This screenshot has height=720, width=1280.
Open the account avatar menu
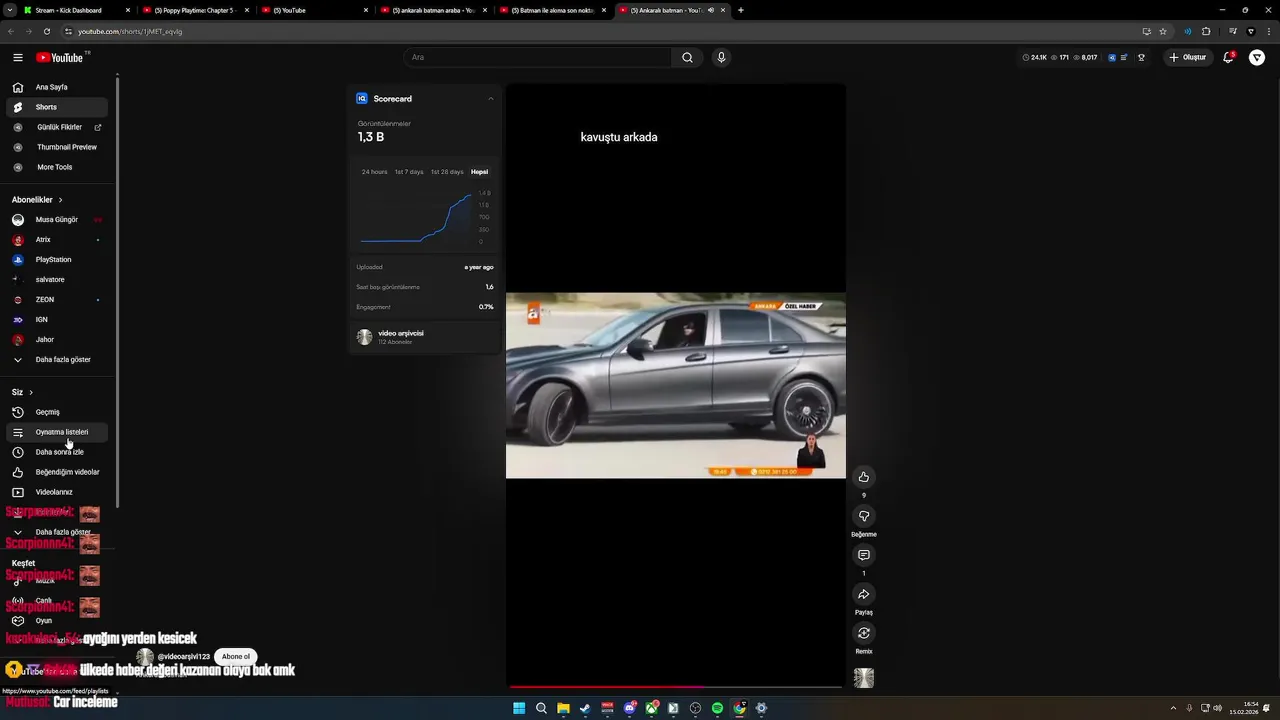(x=1257, y=57)
